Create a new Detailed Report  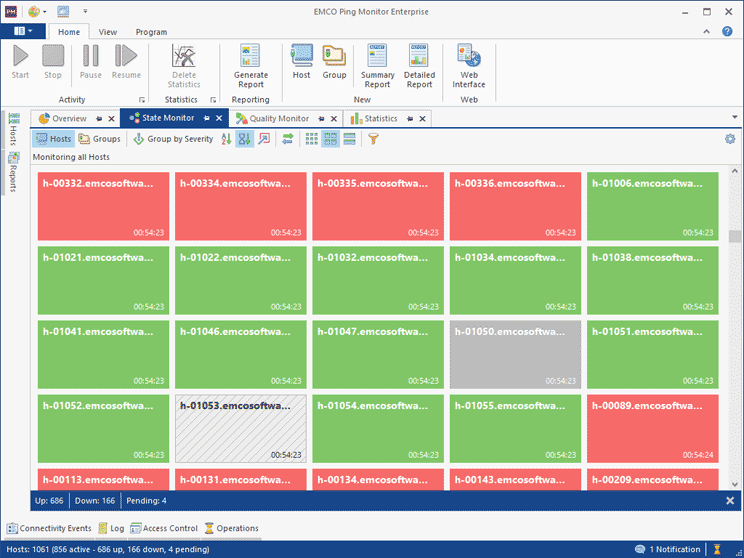(419, 66)
